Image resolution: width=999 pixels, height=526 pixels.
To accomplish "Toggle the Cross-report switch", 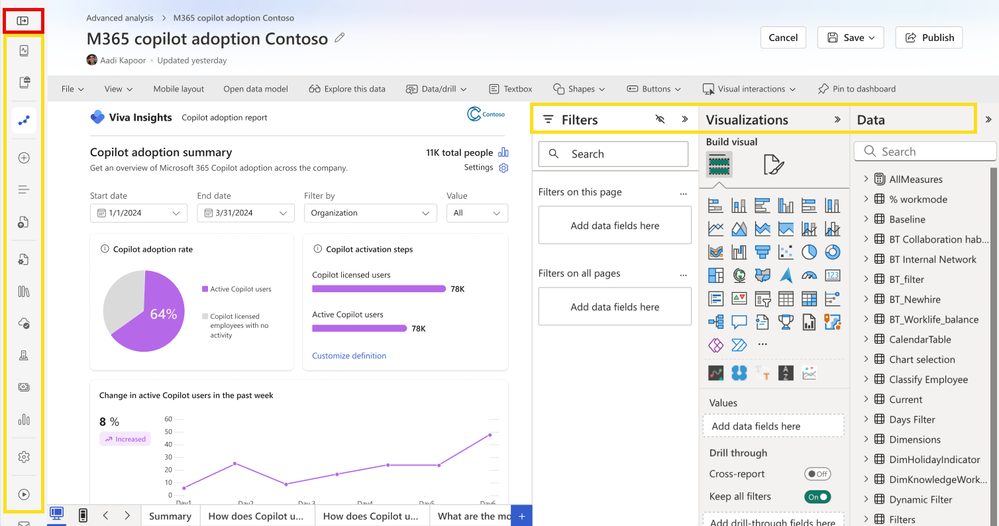I will 817,474.
